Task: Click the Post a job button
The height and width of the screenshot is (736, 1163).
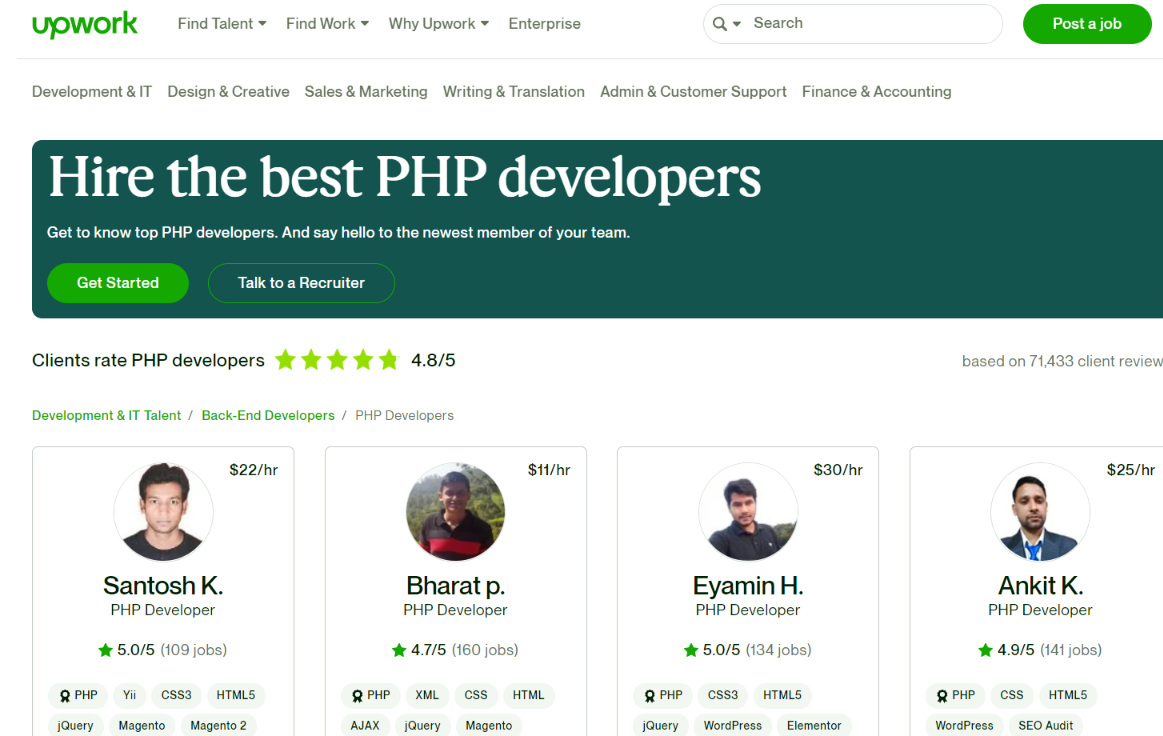Action: point(1087,24)
